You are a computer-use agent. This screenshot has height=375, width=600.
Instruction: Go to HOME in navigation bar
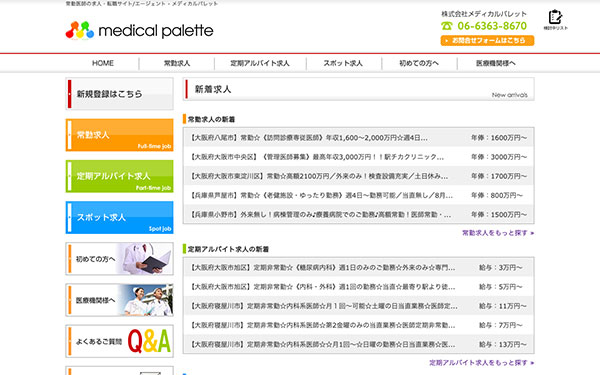pyautogui.click(x=103, y=63)
